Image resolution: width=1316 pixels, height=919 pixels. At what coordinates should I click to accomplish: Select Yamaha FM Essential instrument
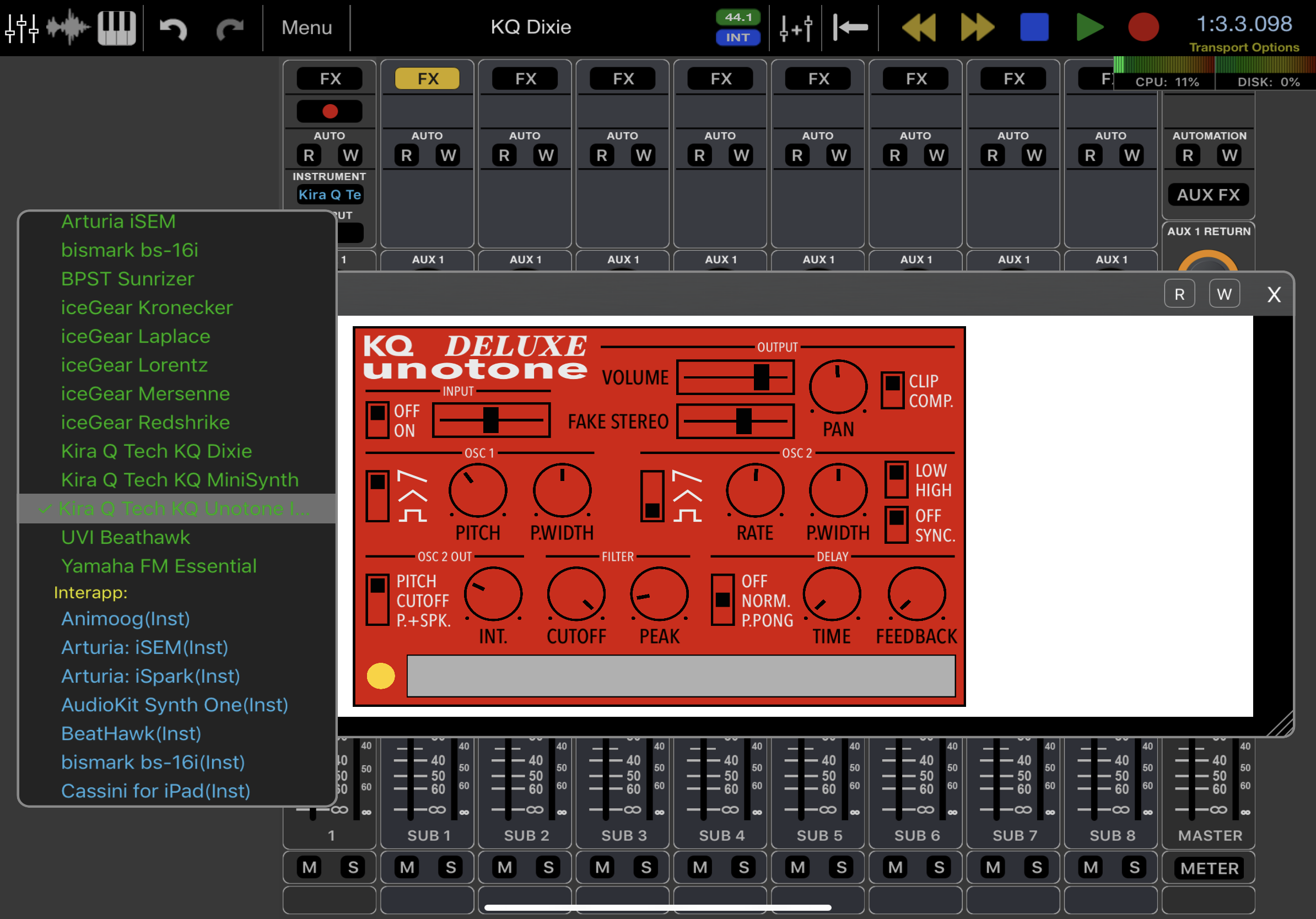click(159, 565)
